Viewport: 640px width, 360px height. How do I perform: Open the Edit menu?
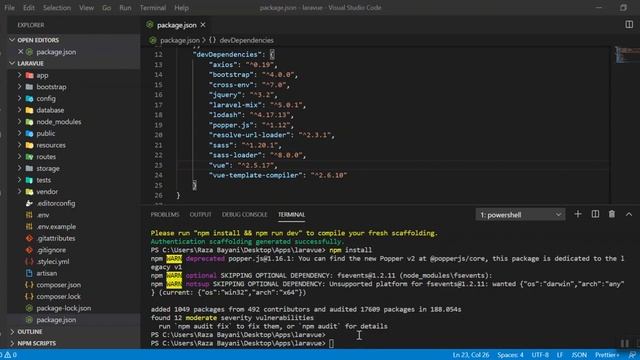coord(29,8)
